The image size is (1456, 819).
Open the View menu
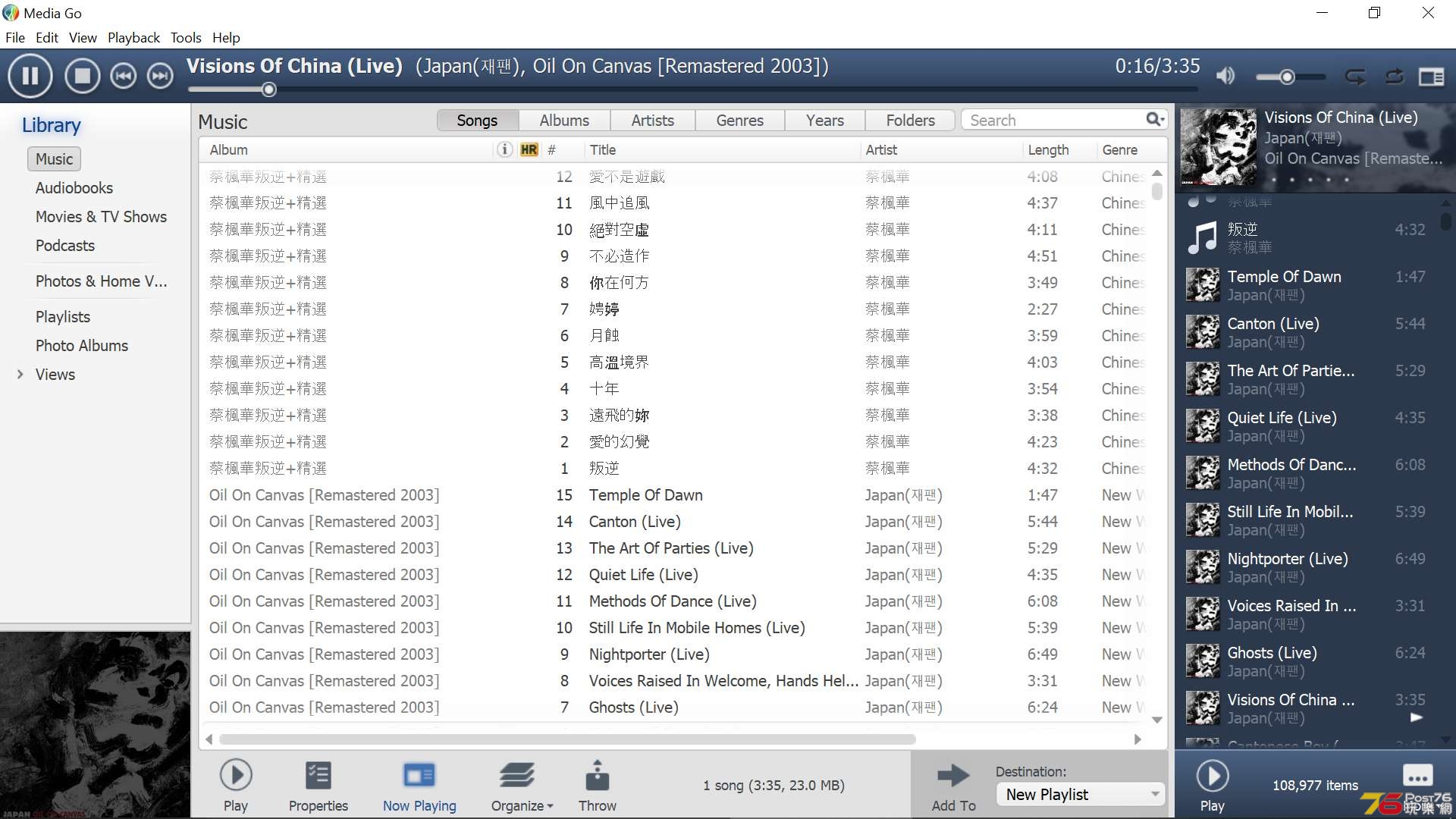pyautogui.click(x=83, y=37)
